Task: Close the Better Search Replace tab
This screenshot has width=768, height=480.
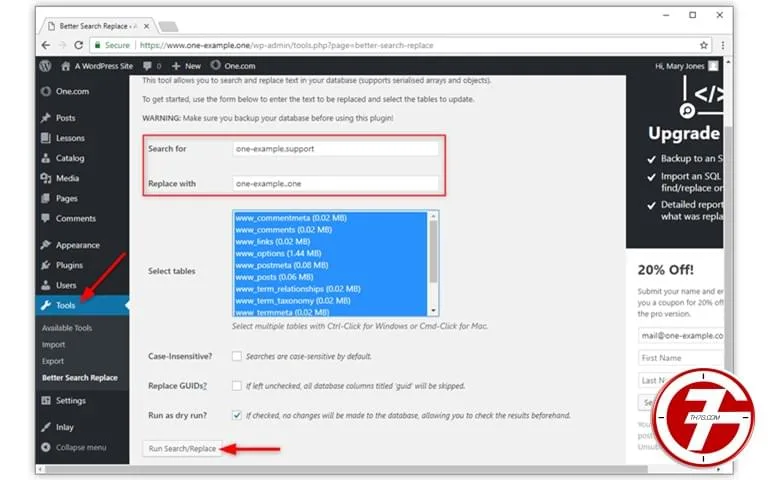Action: click(x=146, y=26)
